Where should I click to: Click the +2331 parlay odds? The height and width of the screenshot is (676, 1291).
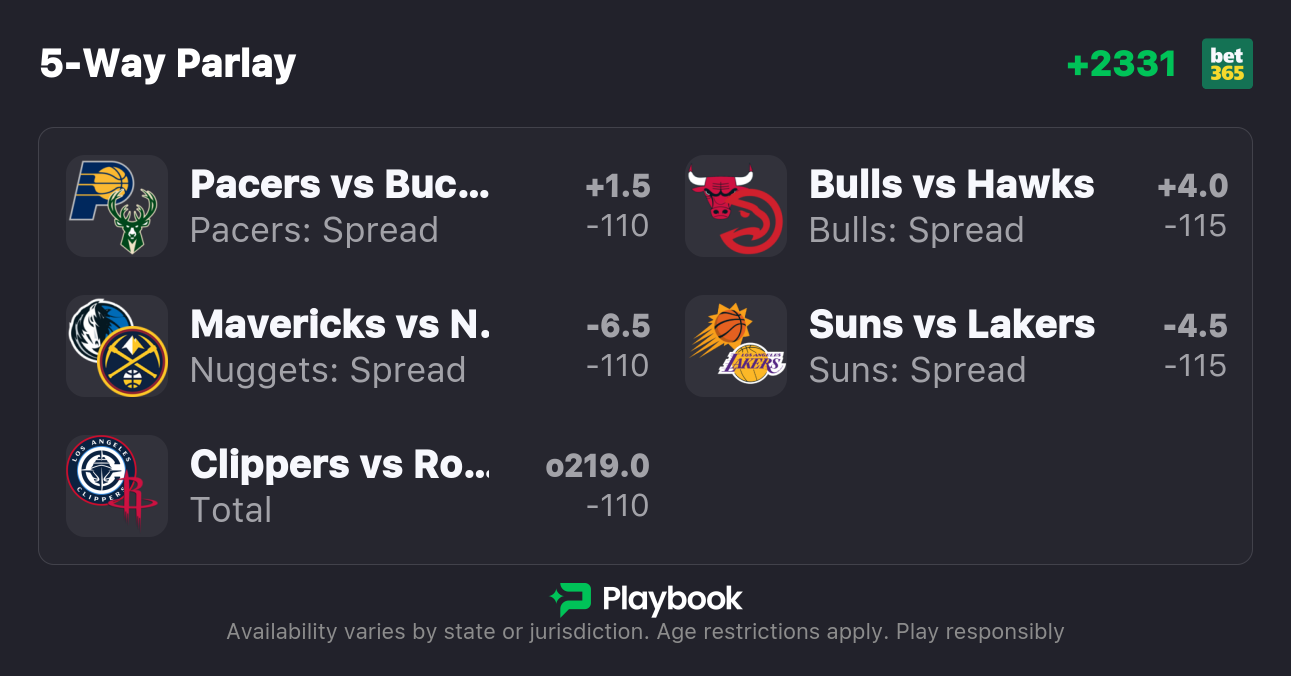click(x=1121, y=64)
